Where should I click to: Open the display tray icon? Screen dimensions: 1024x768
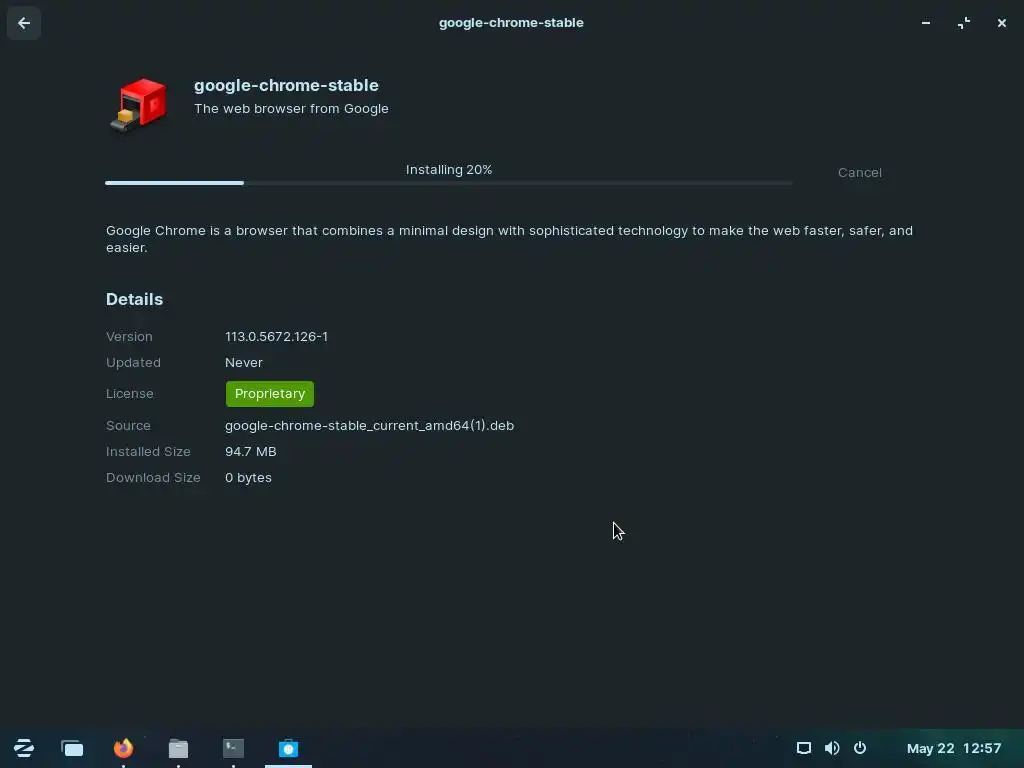click(804, 748)
